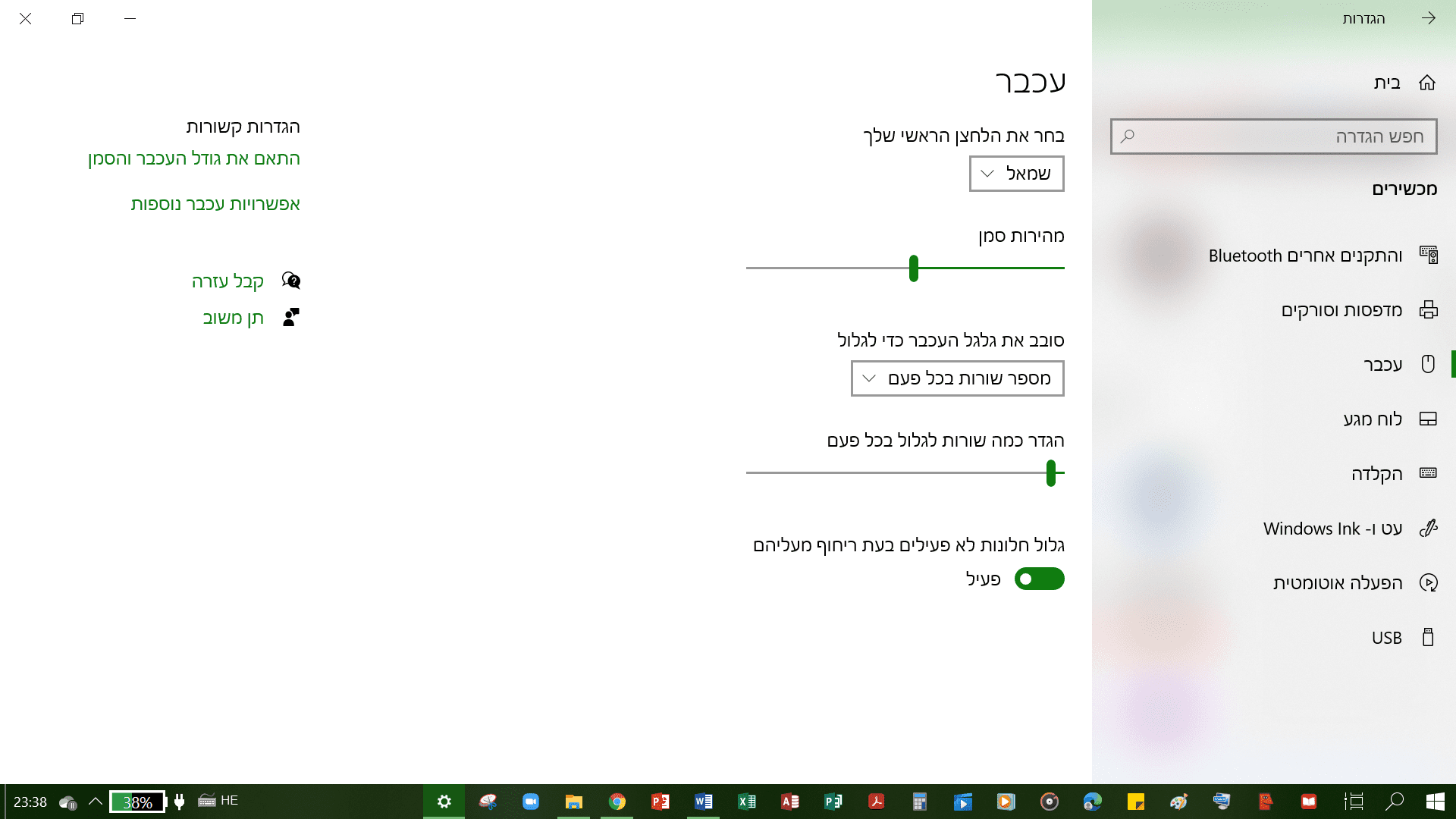The width and height of the screenshot is (1456, 819).
Task: Click the back arrow in settings header
Action: pos(1429,18)
